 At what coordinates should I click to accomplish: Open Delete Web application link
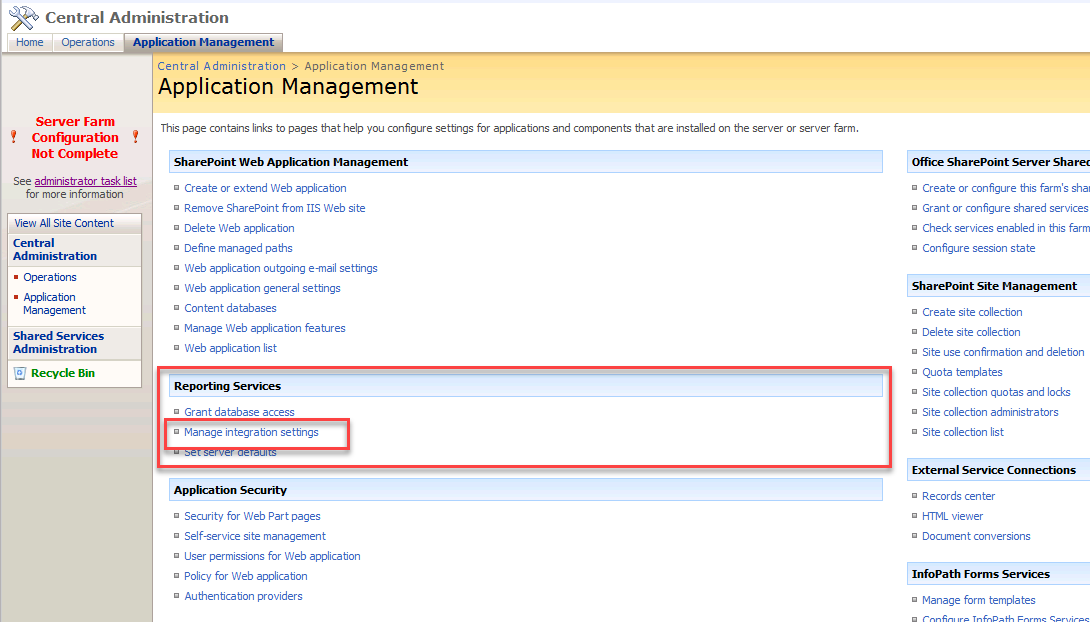click(239, 228)
